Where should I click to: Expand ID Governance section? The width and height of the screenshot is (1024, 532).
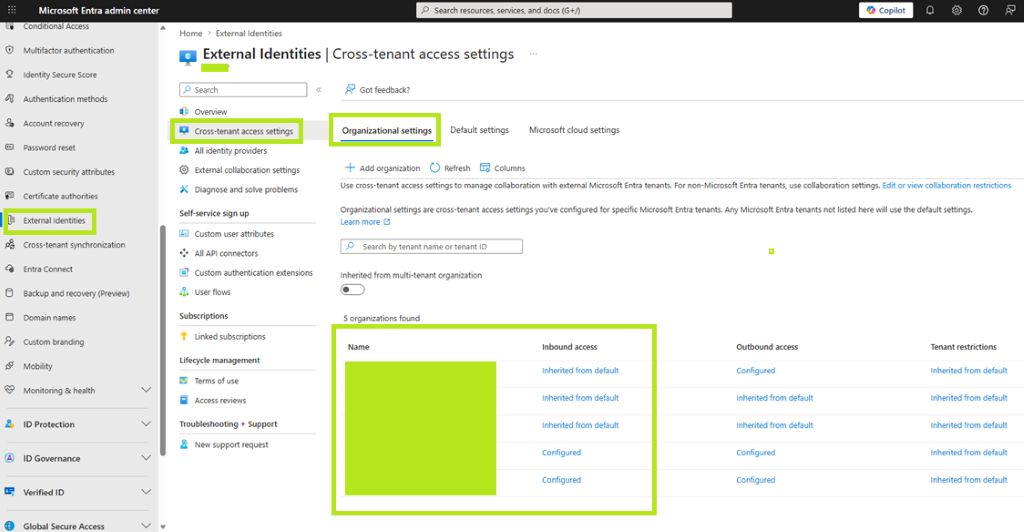tap(146, 458)
